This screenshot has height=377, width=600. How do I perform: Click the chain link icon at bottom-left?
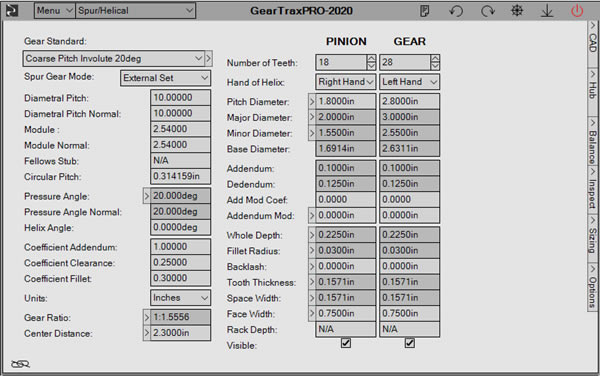point(20,364)
